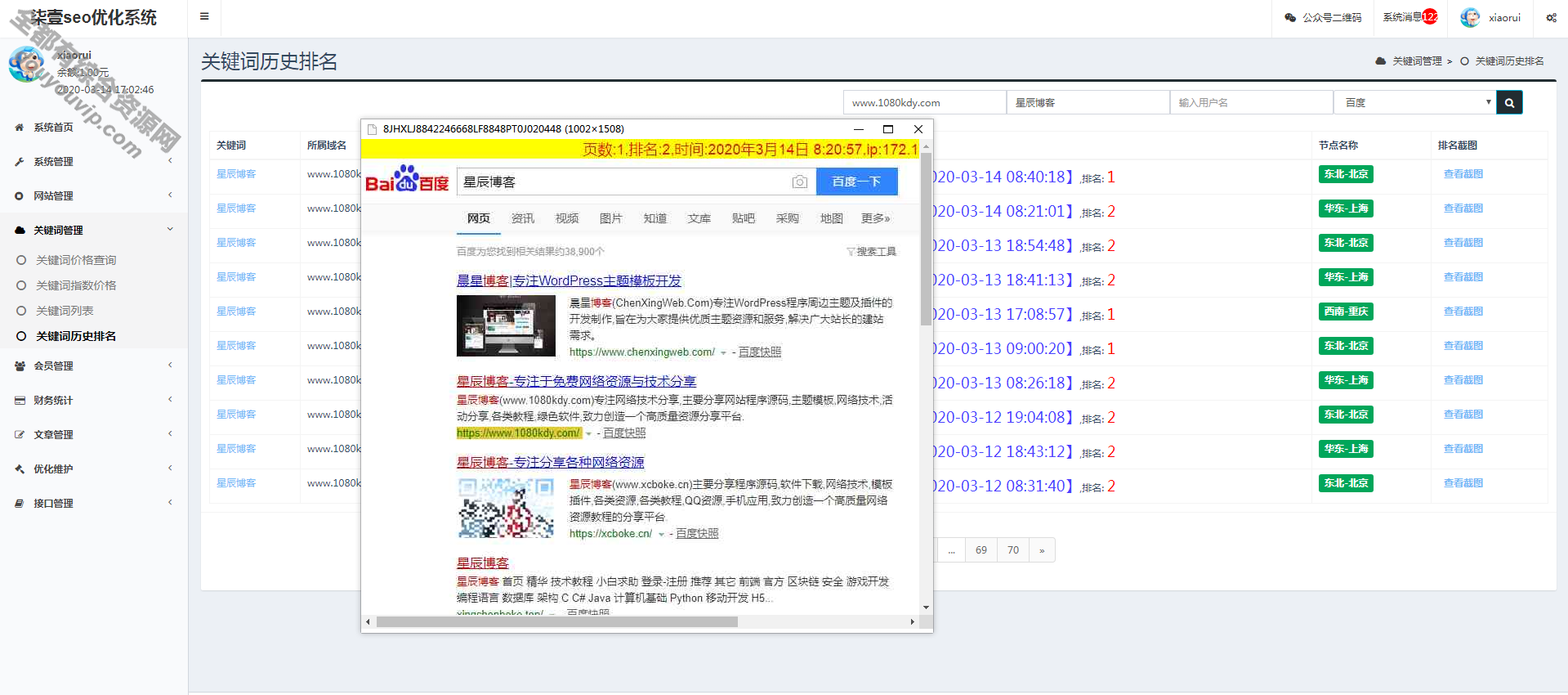Click the 网站管理 circle icon

(x=19, y=195)
